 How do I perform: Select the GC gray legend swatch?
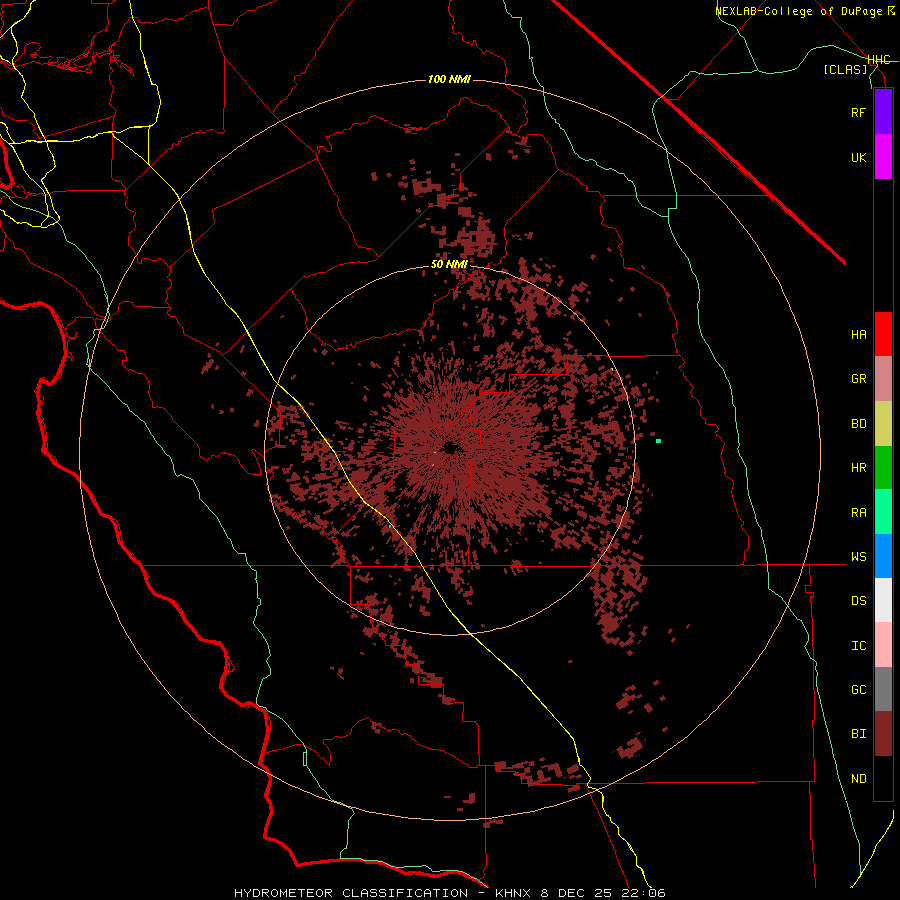click(x=883, y=689)
